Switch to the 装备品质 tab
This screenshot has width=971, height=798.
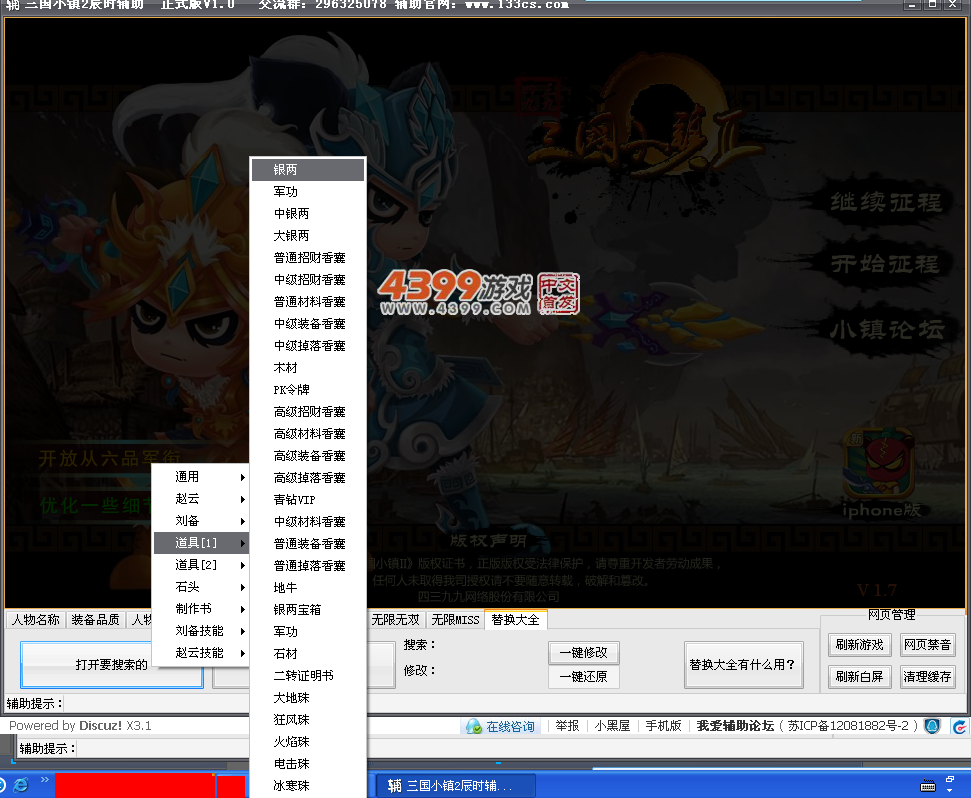coord(95,620)
